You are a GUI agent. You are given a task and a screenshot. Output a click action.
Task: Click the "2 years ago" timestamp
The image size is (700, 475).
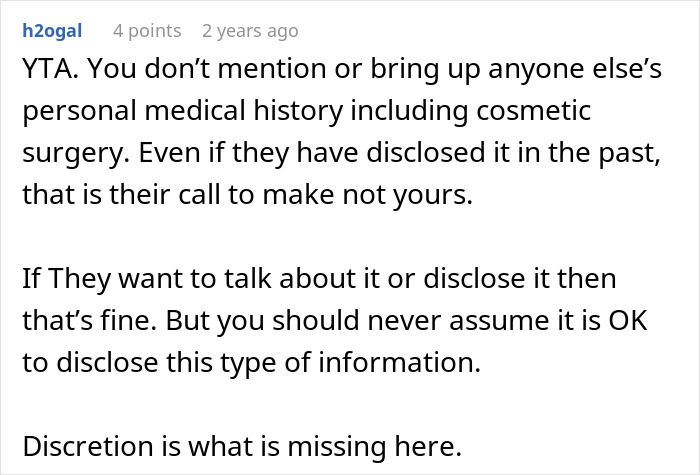250,31
